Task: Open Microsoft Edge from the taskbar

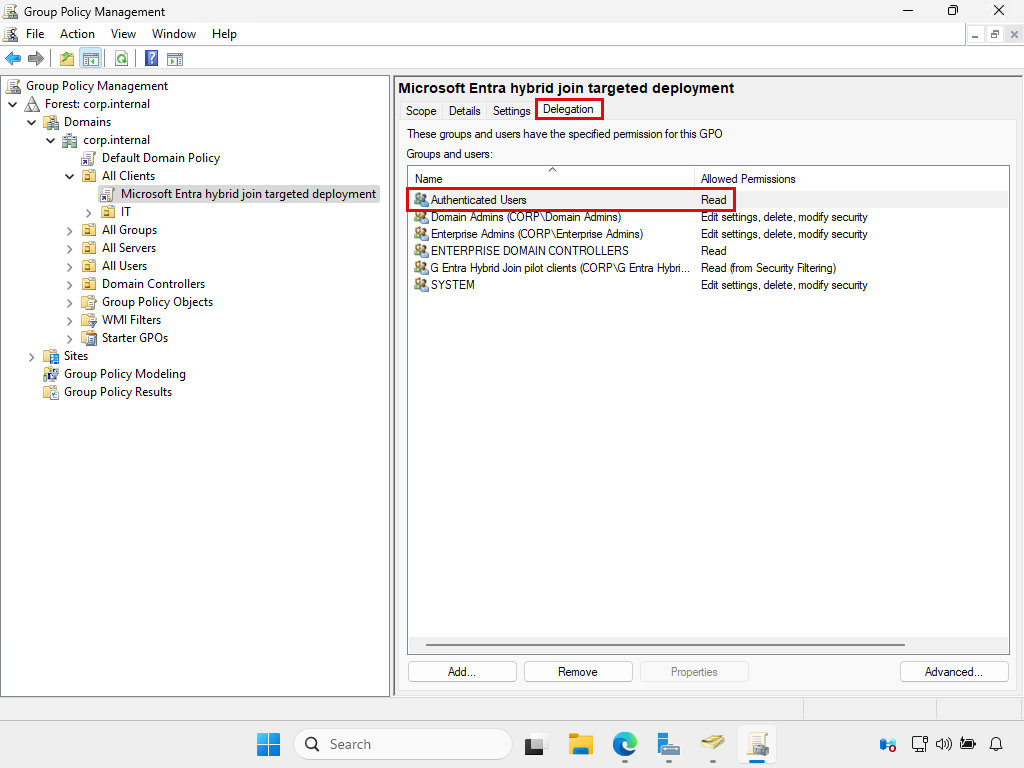Action: coord(625,744)
